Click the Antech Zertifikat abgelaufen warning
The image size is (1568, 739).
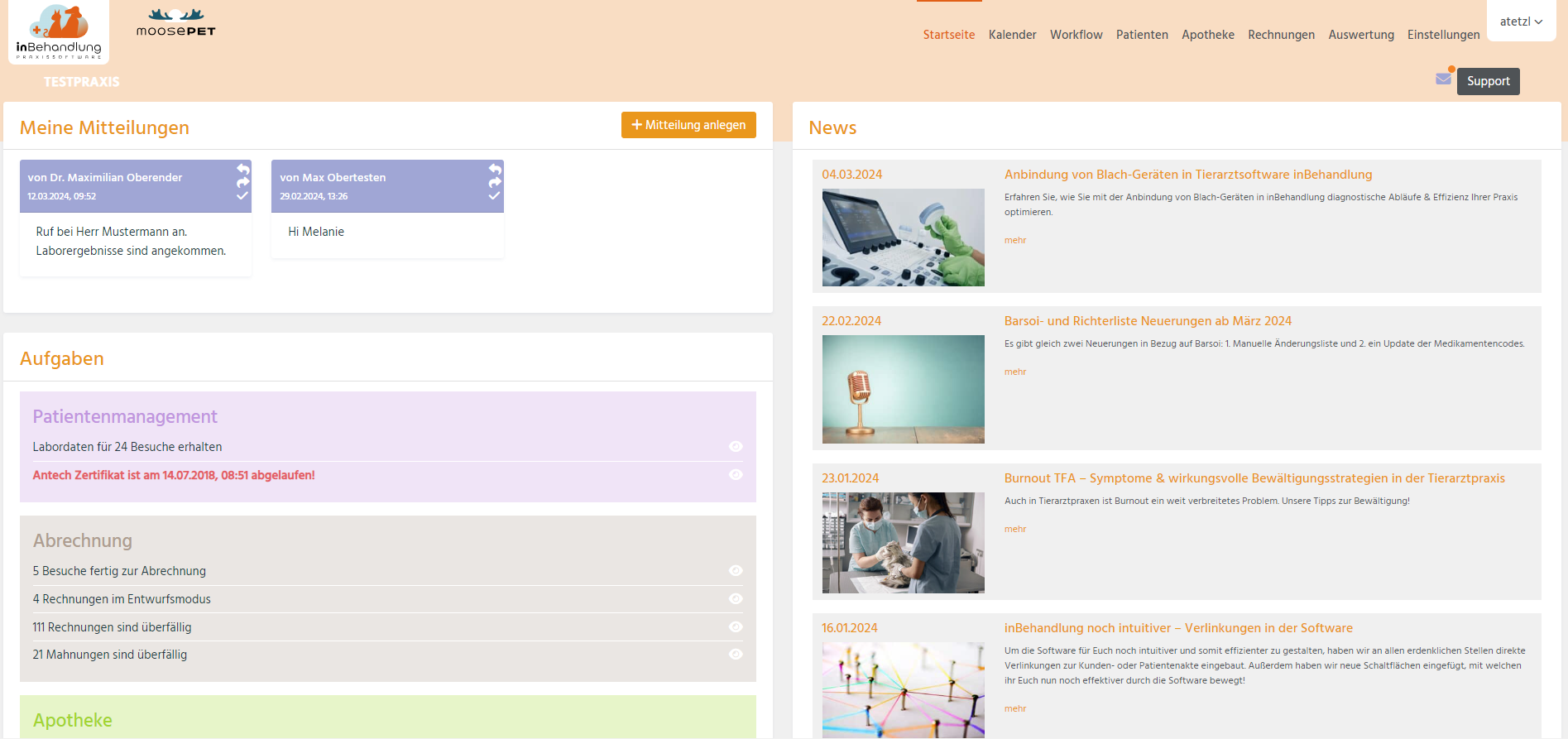[174, 475]
